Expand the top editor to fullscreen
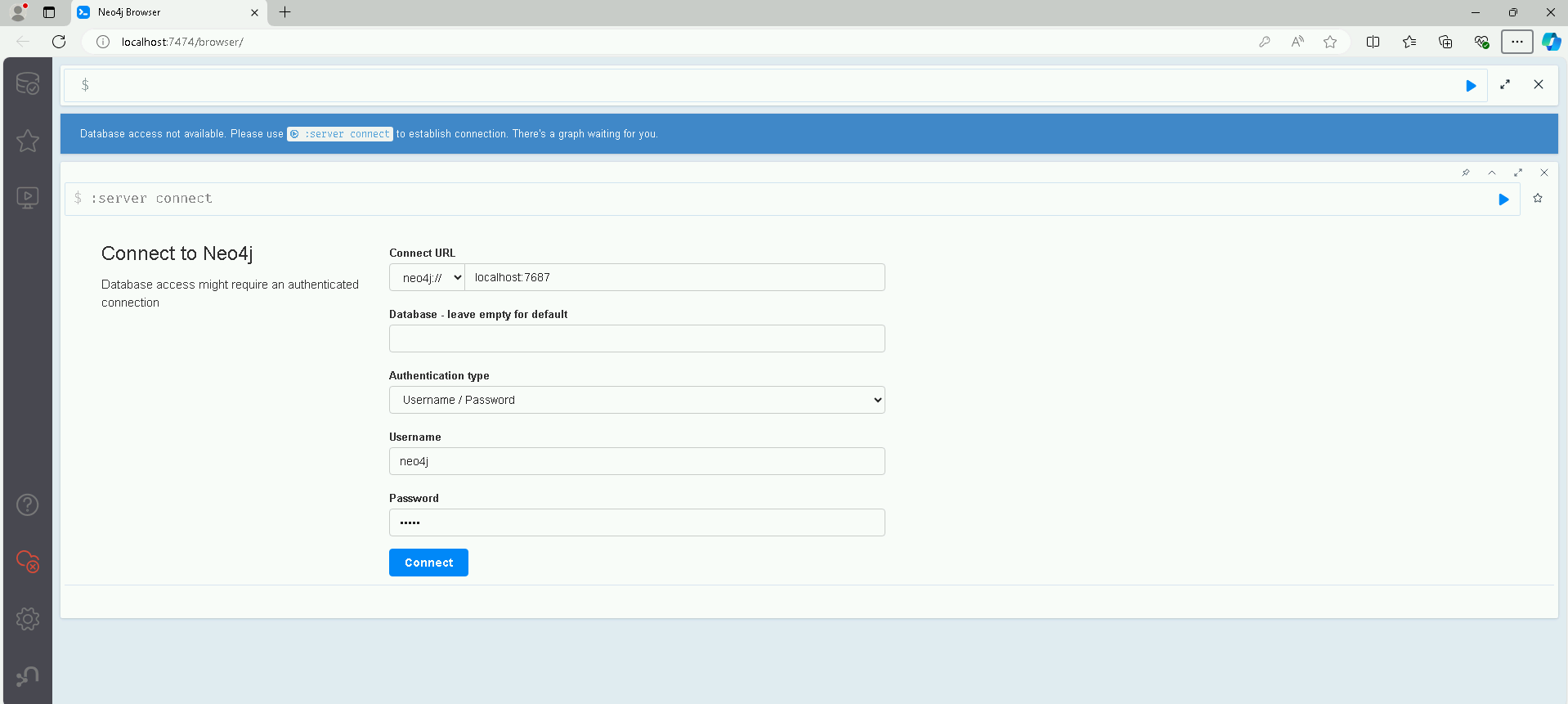 1505,84
